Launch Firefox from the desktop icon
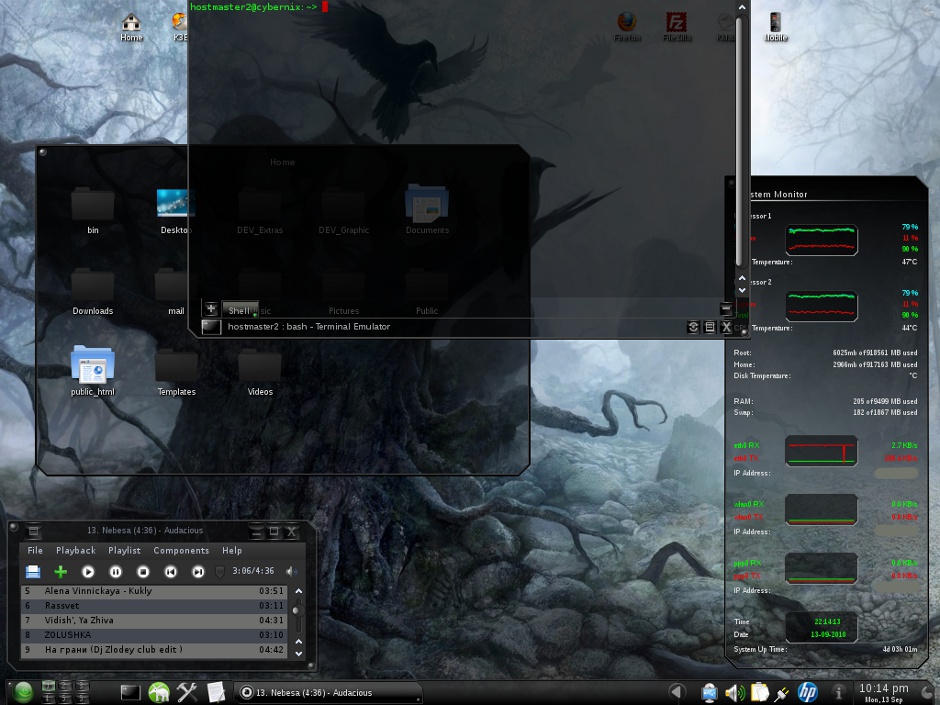Screen dimensions: 940x705 pyautogui.click(x=627, y=28)
